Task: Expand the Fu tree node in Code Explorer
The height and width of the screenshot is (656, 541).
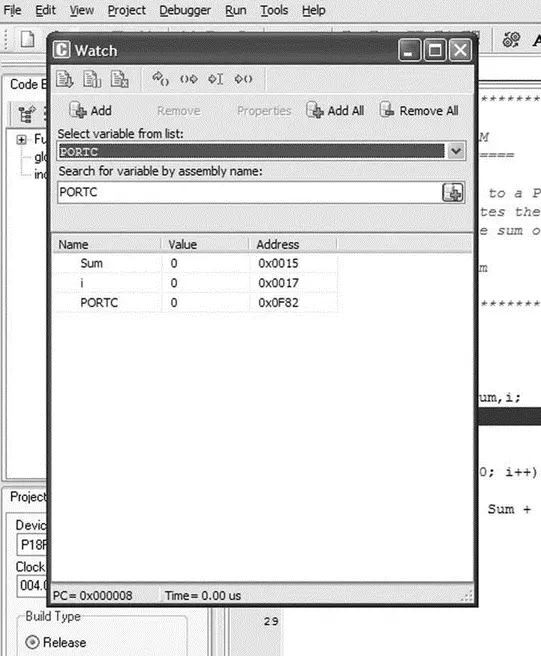Action: [22, 139]
